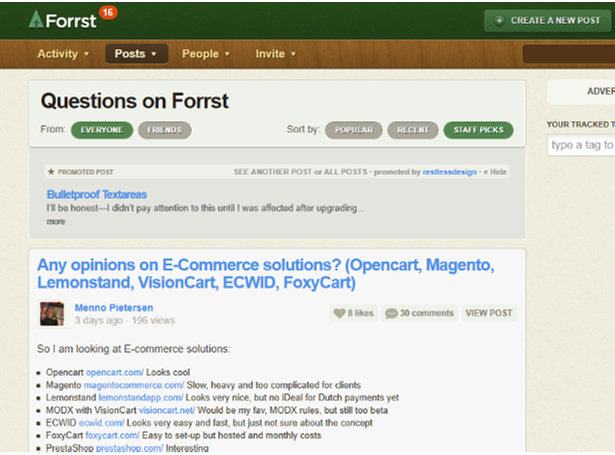The width and height of the screenshot is (615, 455).
Task: Click the 3 days ago timestamp
Action: [98, 320]
